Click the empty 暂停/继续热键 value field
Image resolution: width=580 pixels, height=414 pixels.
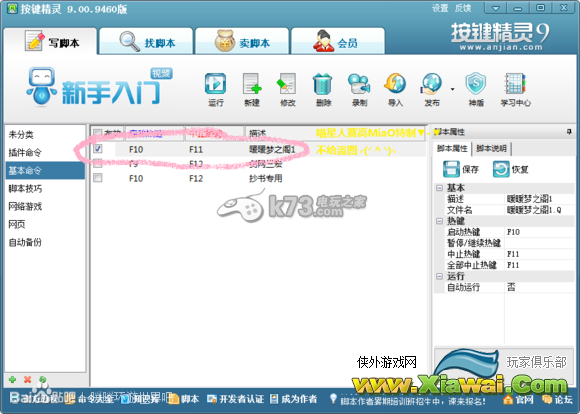[540, 243]
